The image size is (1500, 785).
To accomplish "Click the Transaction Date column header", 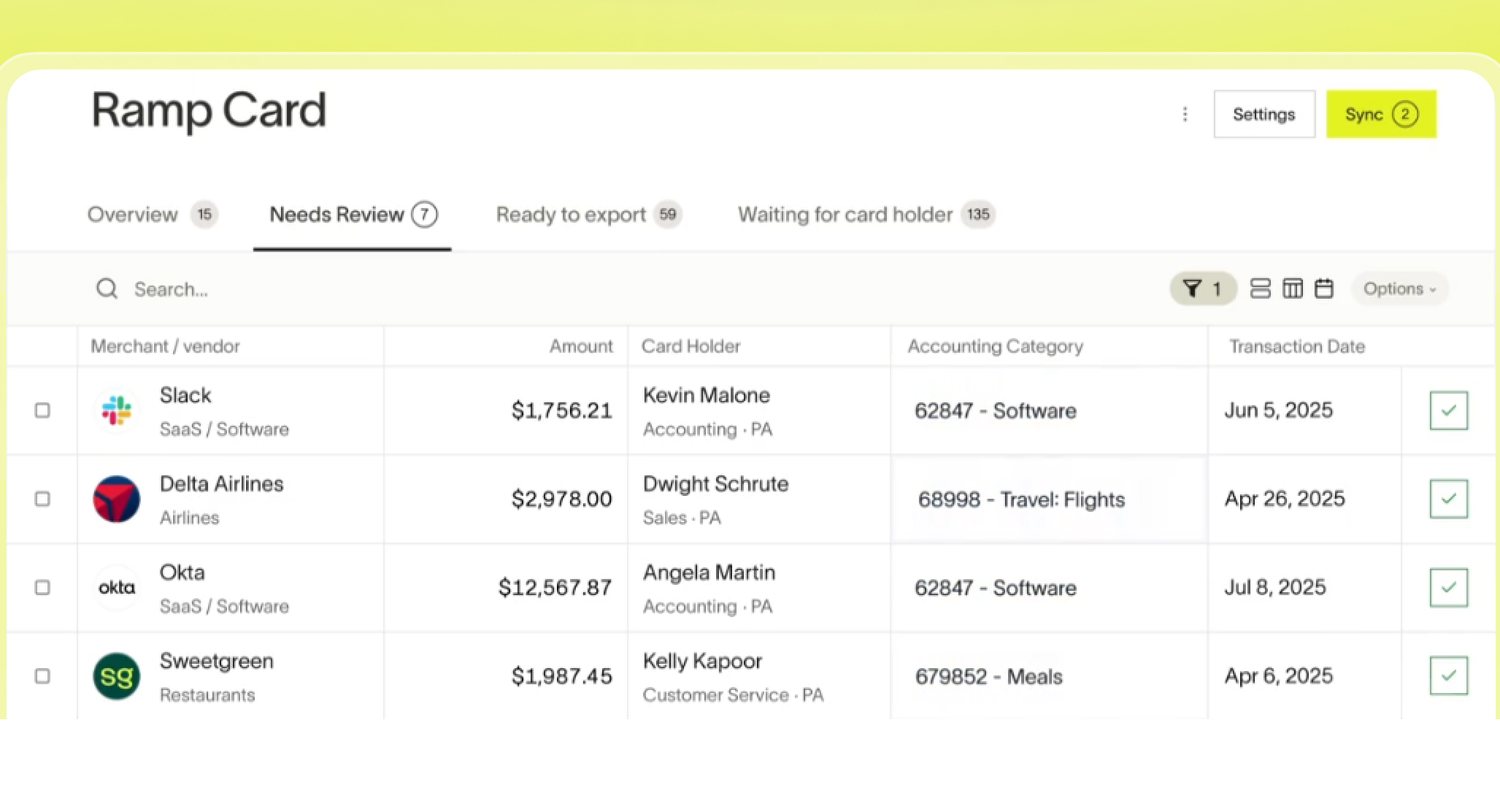I will point(1297,346).
